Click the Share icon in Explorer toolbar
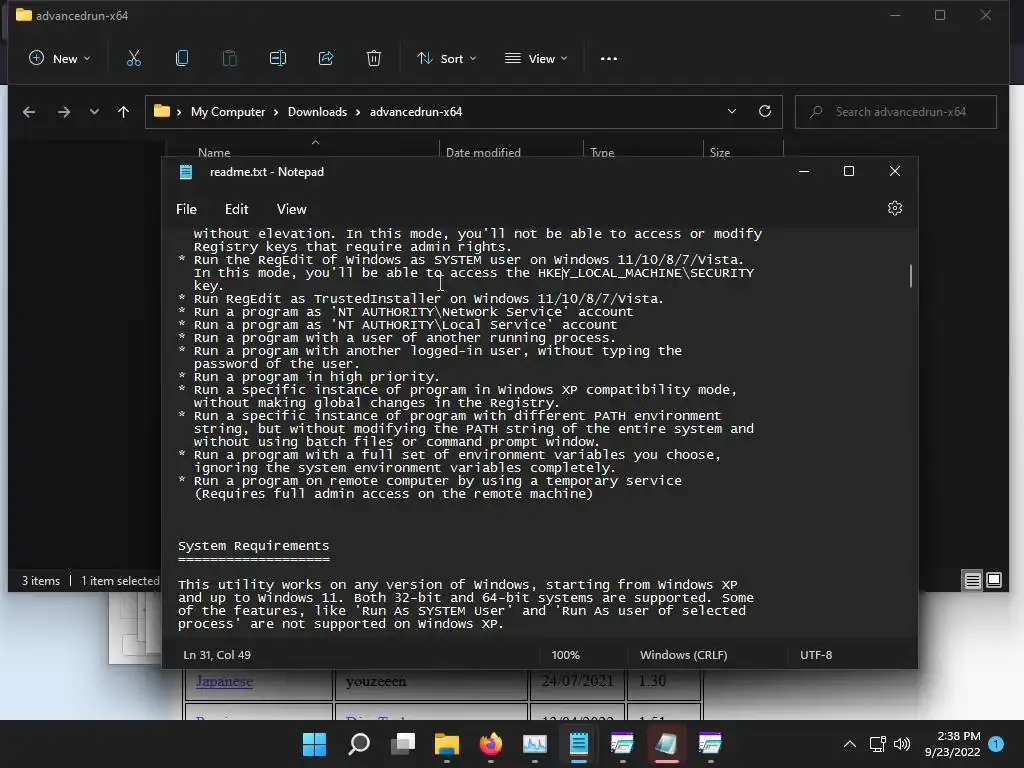The height and width of the screenshot is (768, 1024). [326, 59]
